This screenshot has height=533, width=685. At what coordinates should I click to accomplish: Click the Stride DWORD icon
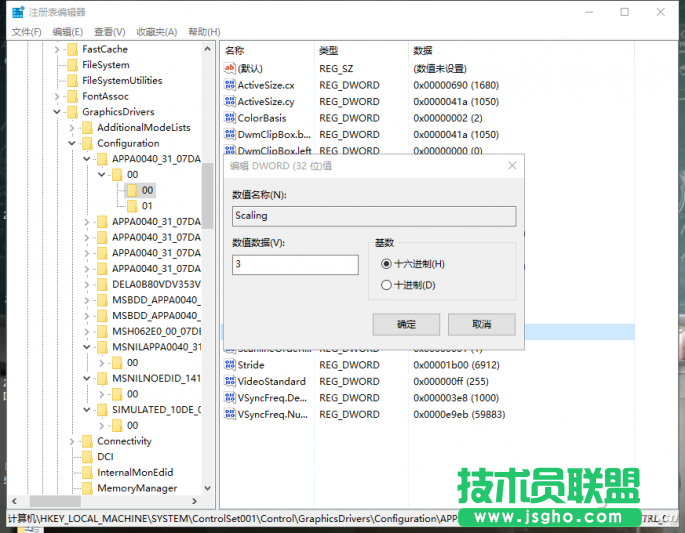coord(229,364)
